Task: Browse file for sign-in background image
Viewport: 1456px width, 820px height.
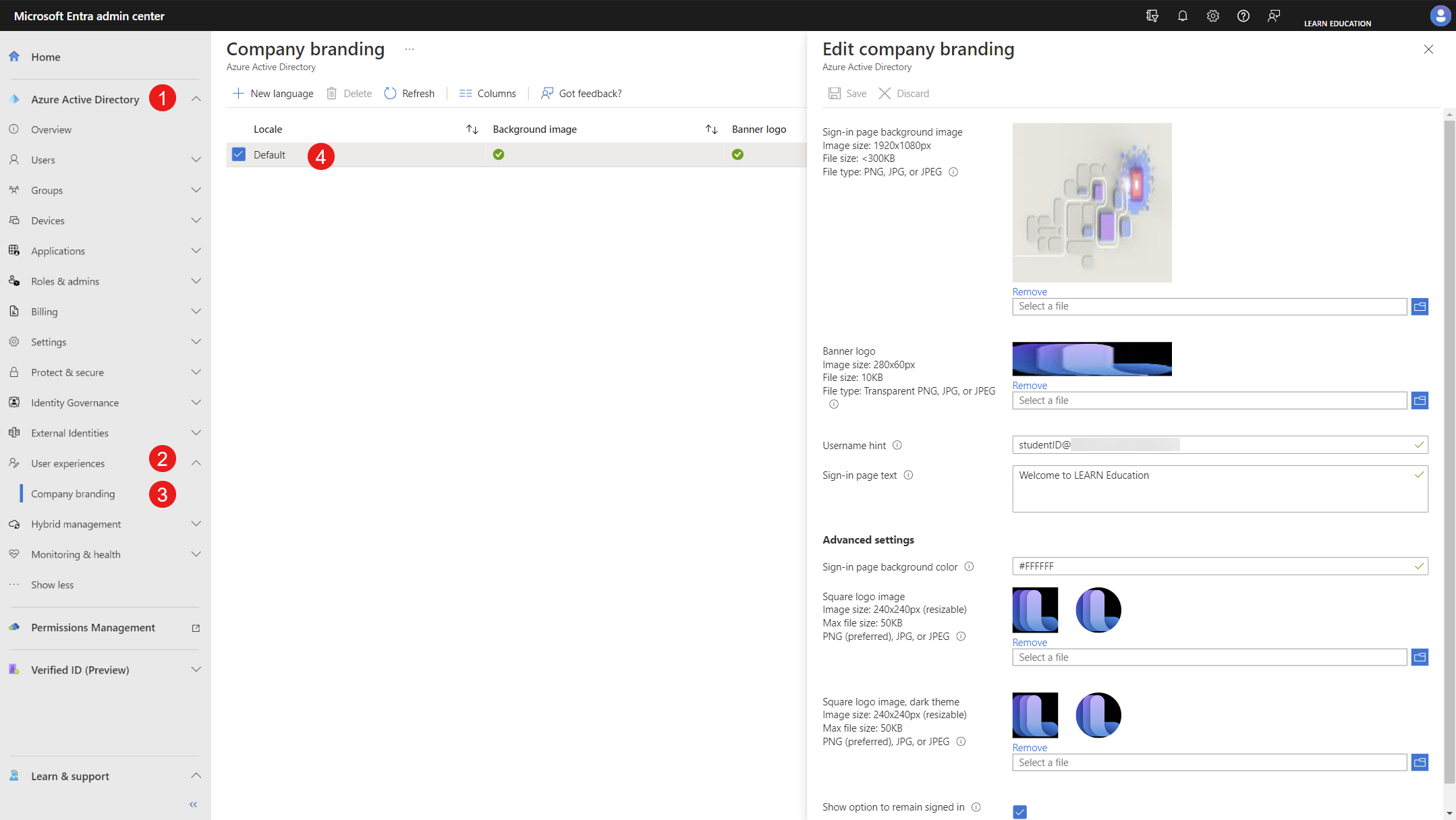Action: point(1420,307)
